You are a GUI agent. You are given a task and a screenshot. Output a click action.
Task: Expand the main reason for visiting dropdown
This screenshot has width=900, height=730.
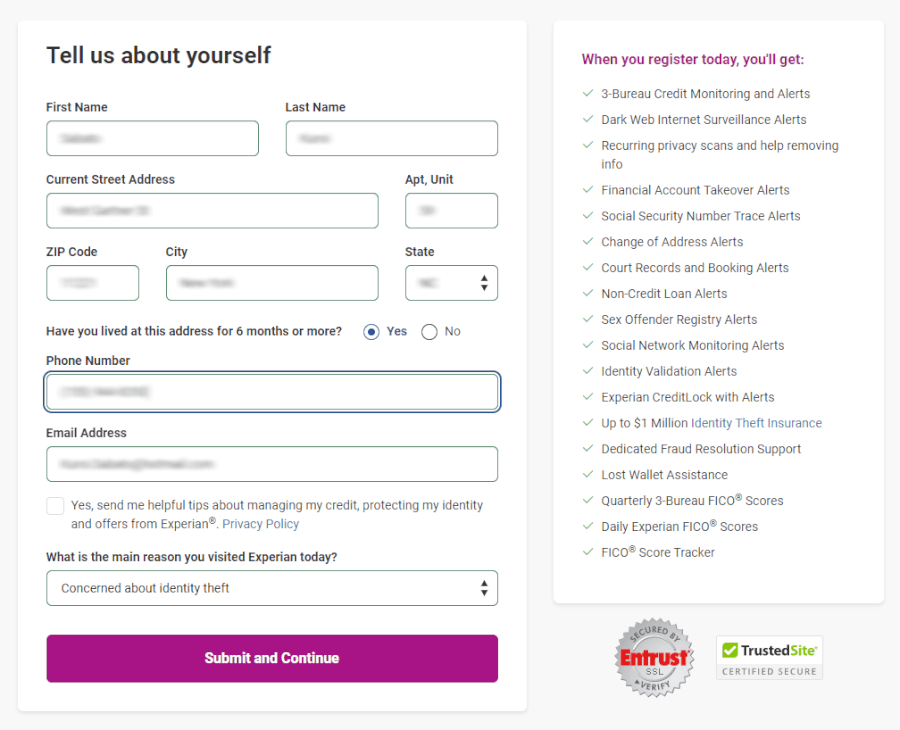coord(272,588)
